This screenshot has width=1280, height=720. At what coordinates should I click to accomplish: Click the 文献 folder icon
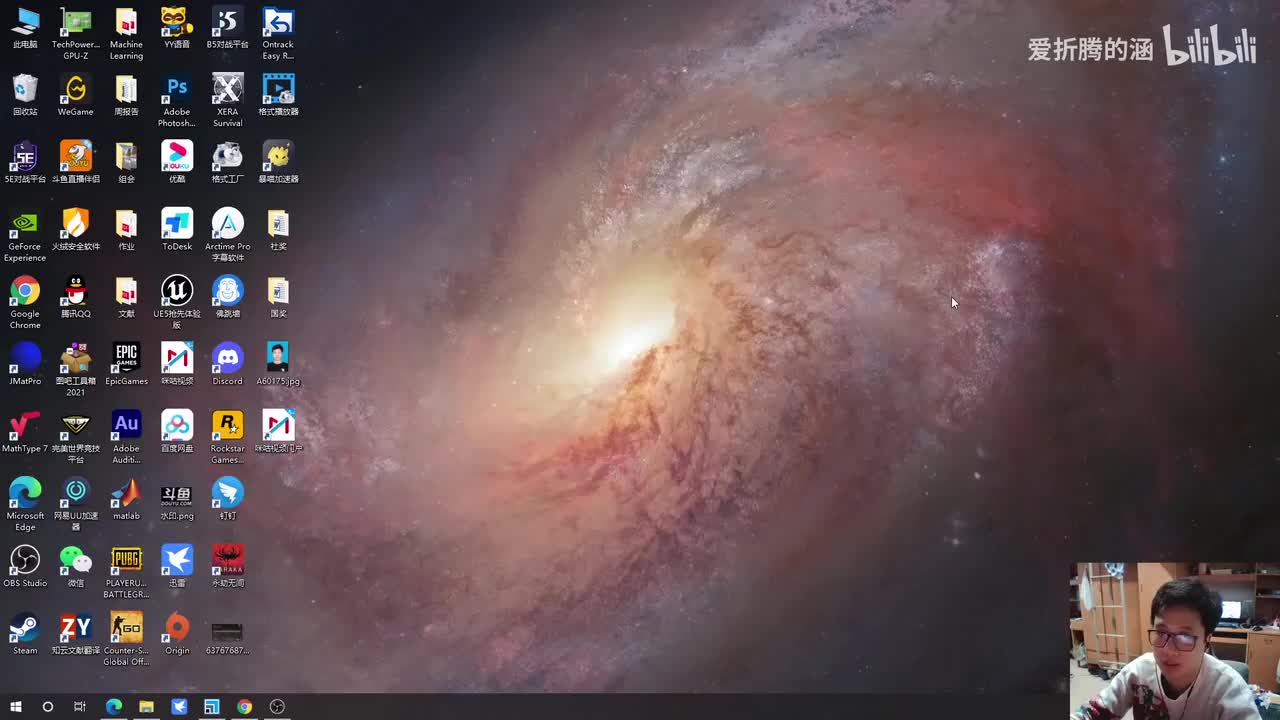126,297
